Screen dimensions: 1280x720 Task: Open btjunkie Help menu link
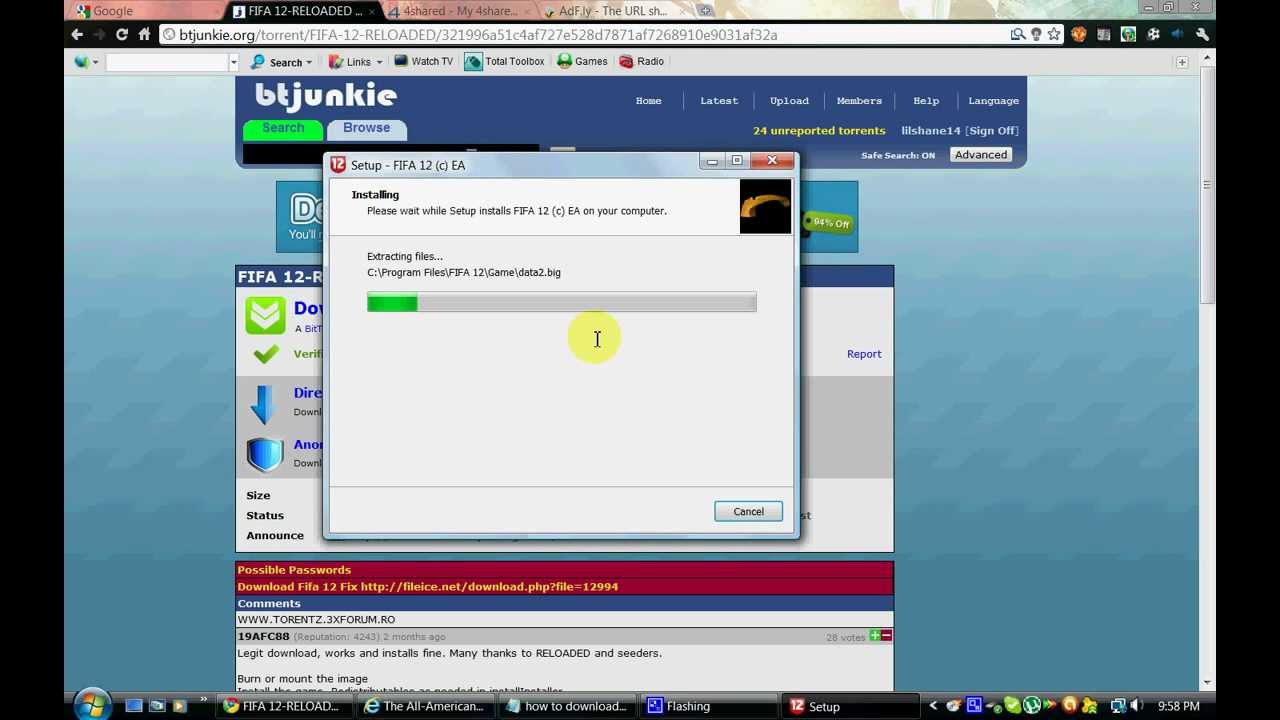click(x=926, y=101)
